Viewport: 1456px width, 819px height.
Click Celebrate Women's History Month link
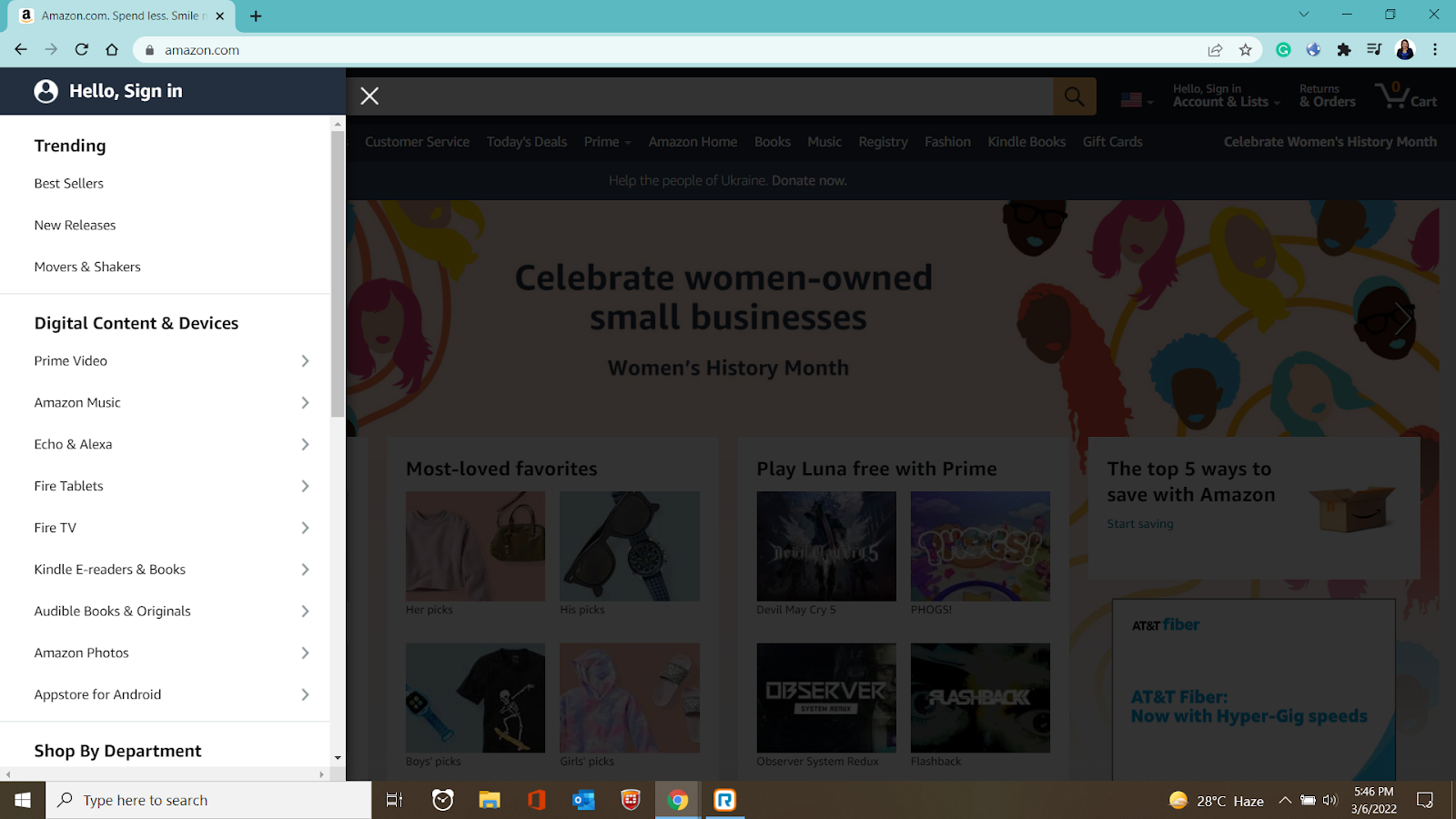(x=1330, y=142)
